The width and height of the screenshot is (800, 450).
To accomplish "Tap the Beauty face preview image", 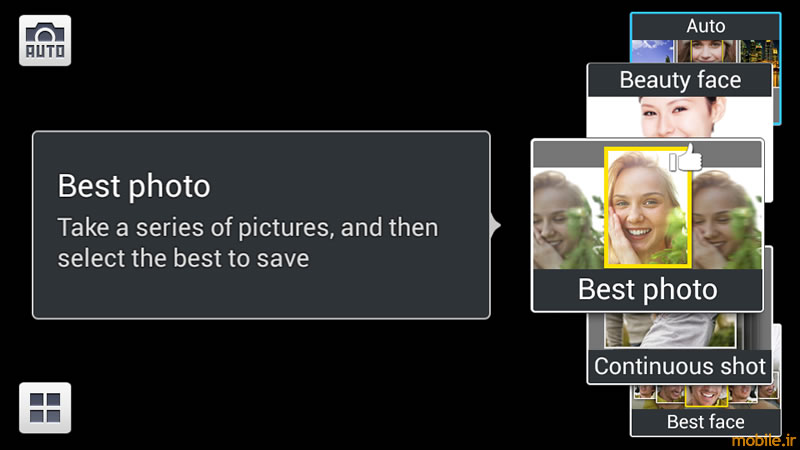I will click(680, 117).
